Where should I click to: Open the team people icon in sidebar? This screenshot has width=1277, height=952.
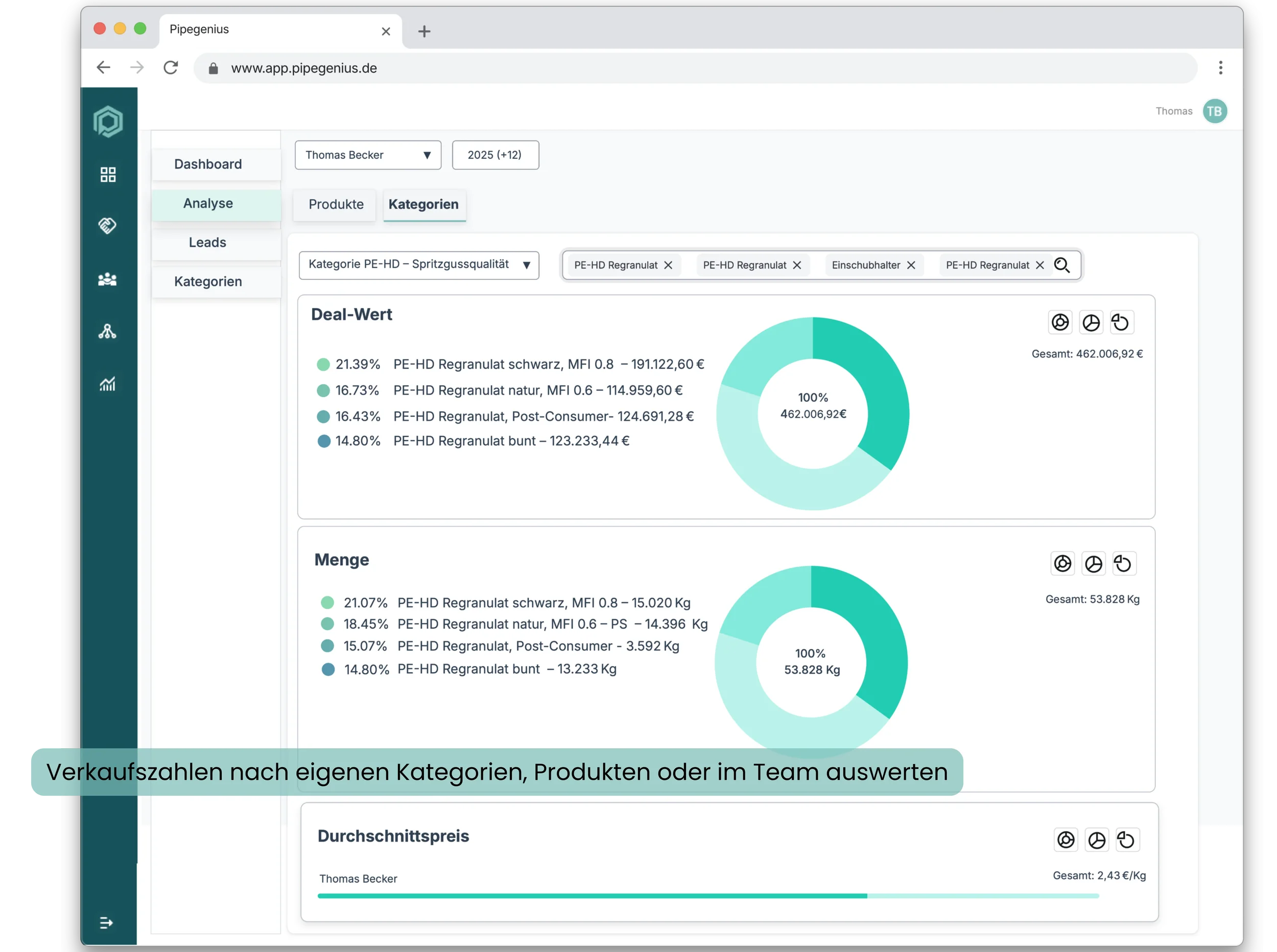coord(108,279)
